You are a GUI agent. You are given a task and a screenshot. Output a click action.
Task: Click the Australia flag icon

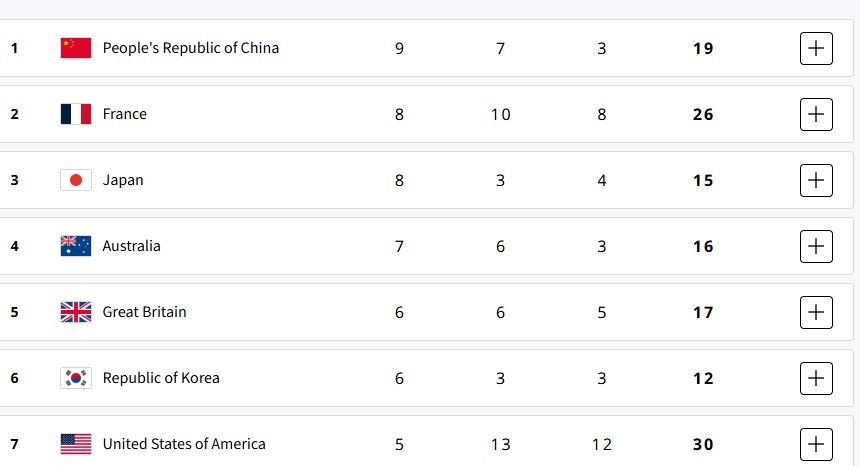click(76, 246)
